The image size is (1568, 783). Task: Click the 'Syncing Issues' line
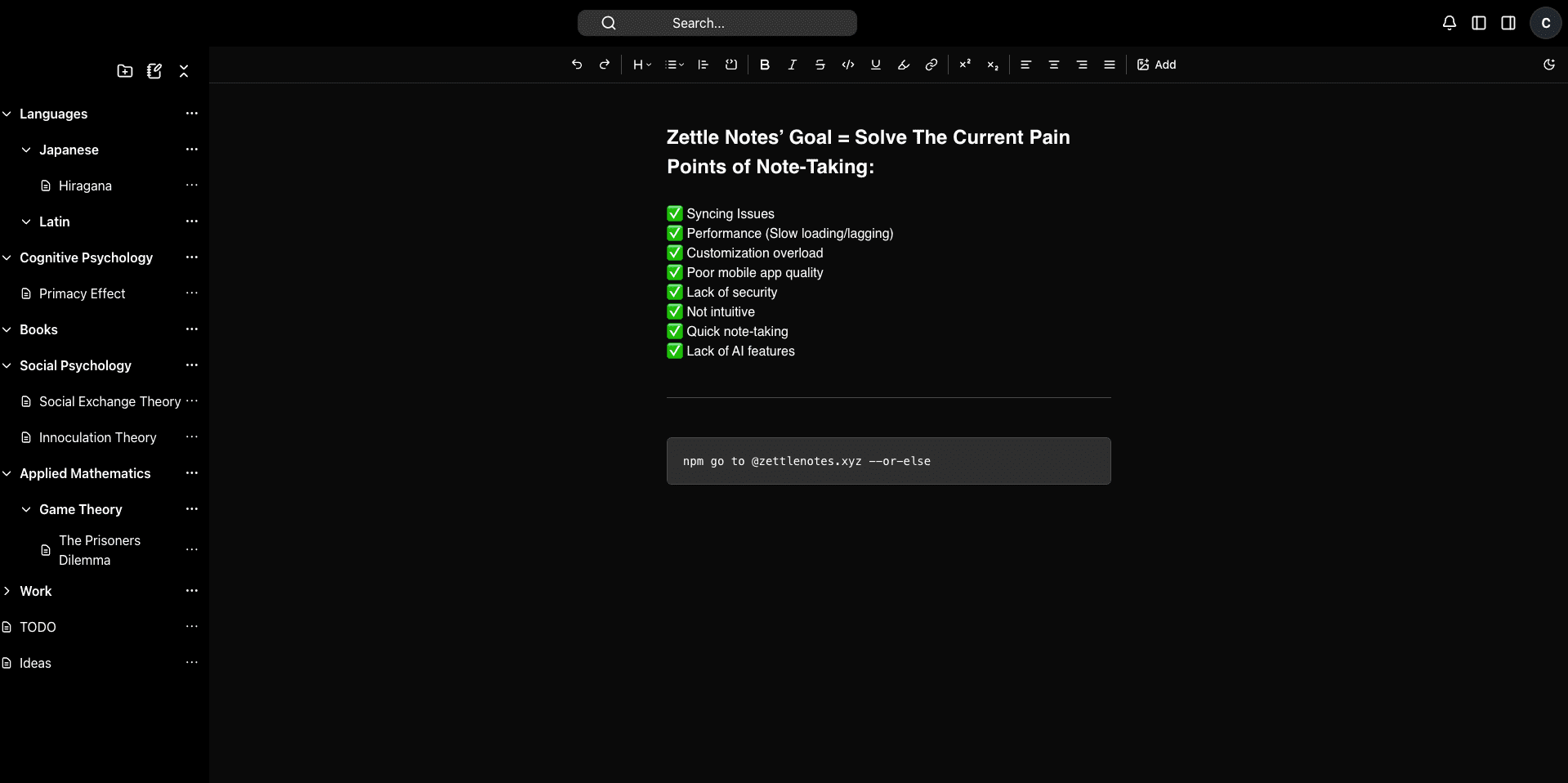(721, 213)
